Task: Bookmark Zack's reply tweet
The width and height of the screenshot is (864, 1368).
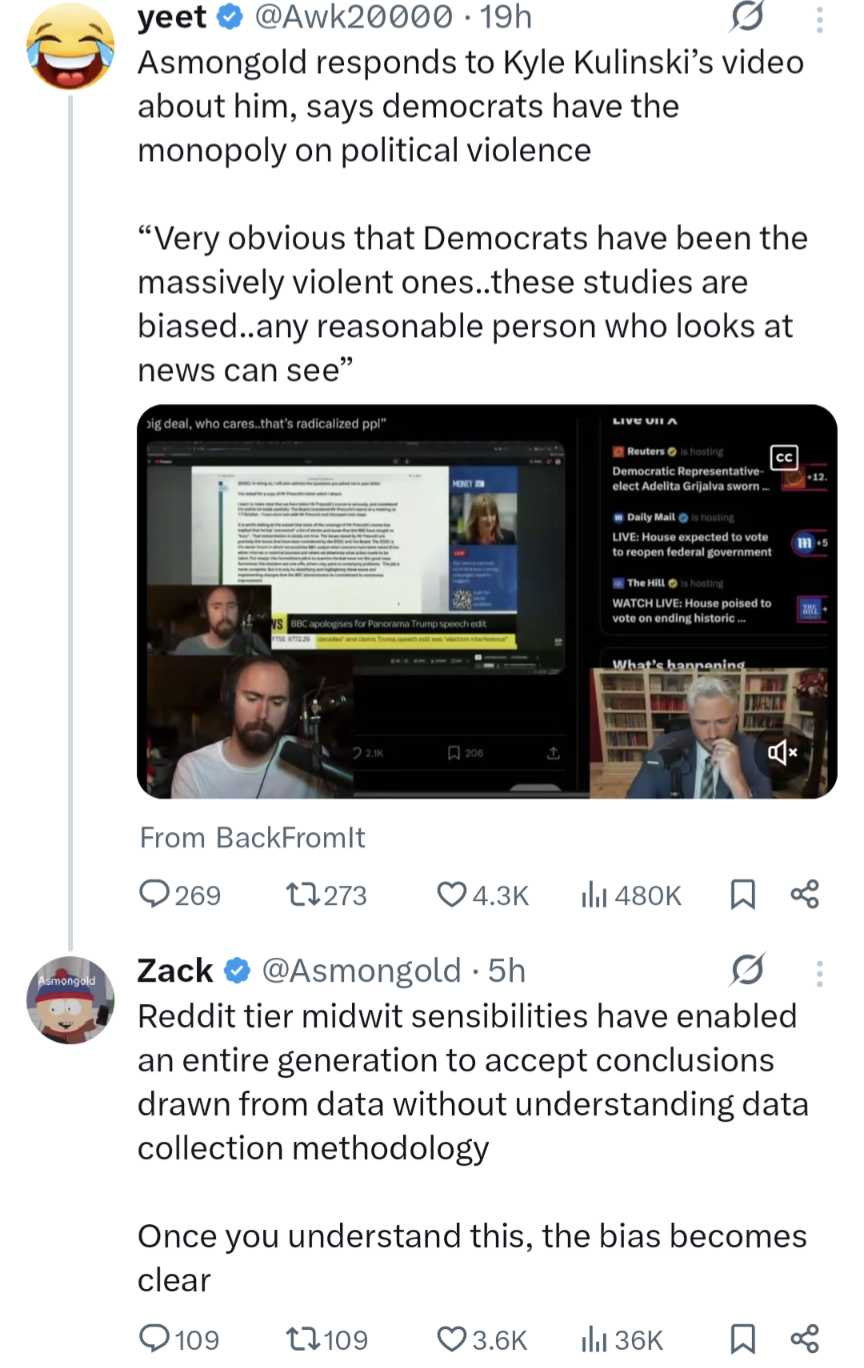Action: (x=743, y=1338)
